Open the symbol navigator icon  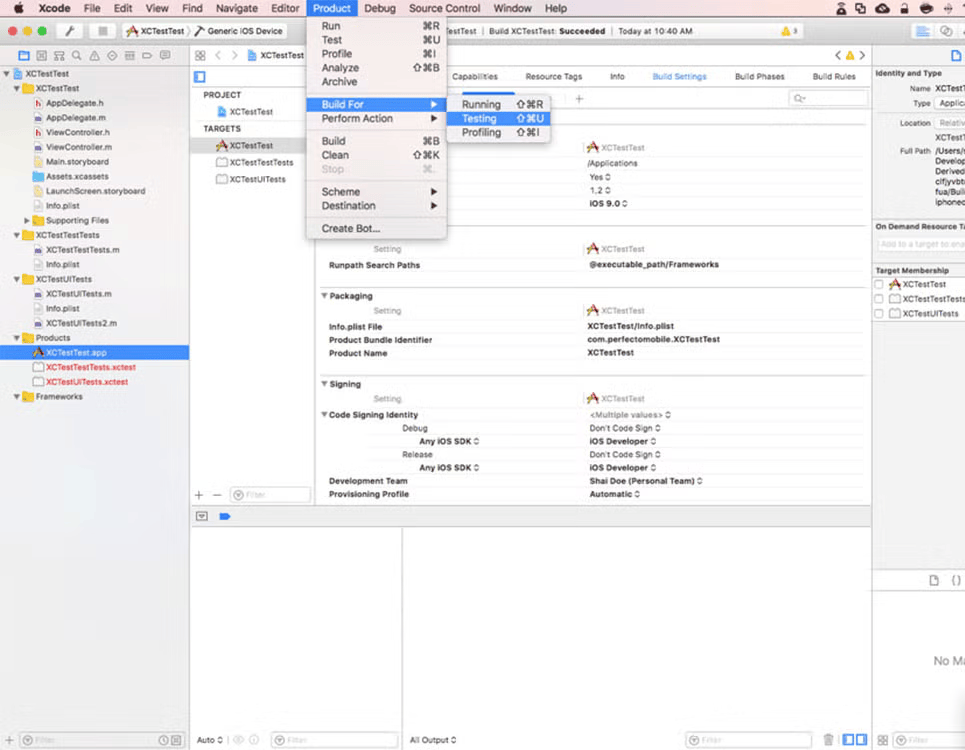pyautogui.click(x=41, y=55)
